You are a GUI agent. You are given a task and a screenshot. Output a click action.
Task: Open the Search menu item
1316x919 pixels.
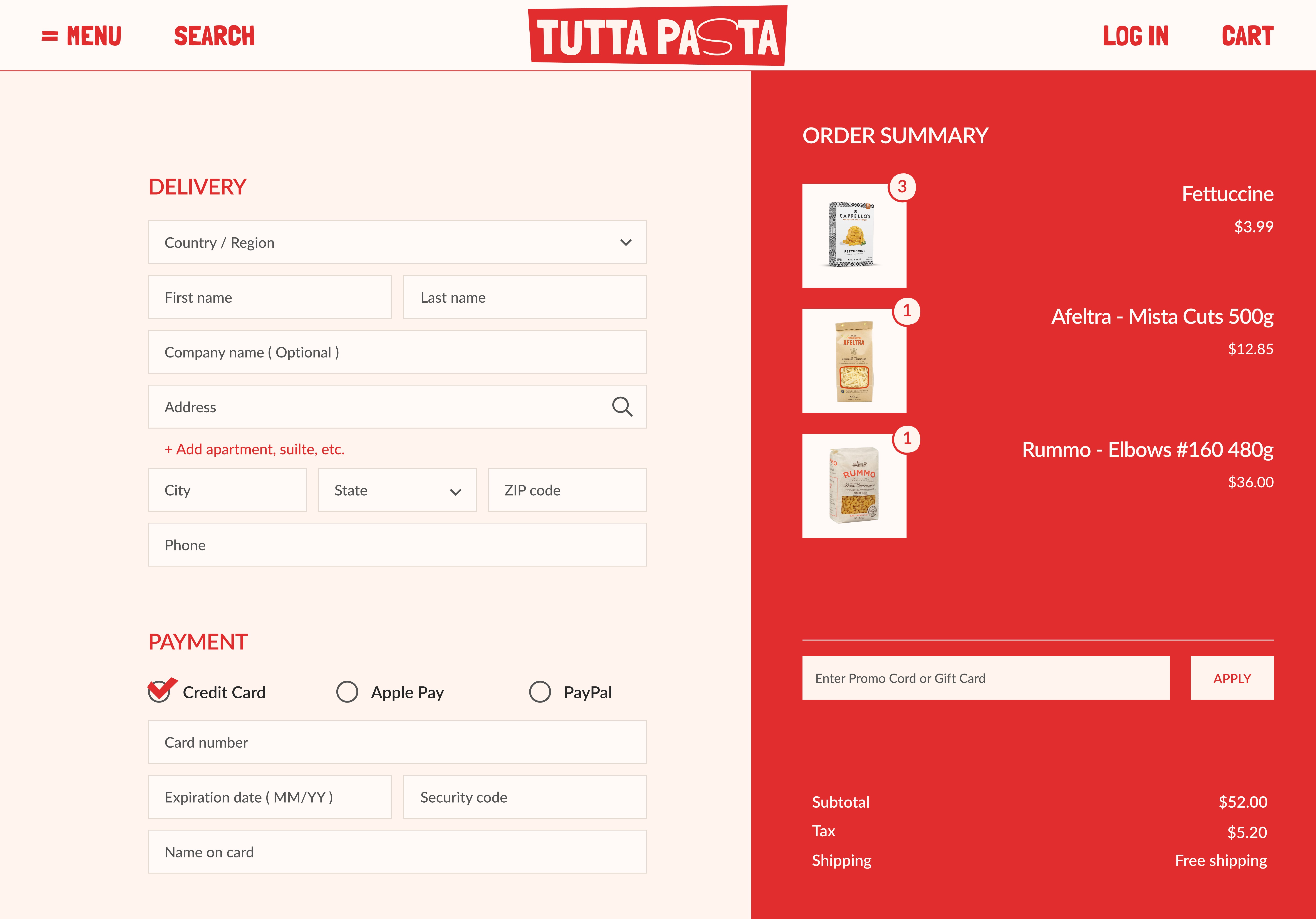pyautogui.click(x=214, y=36)
